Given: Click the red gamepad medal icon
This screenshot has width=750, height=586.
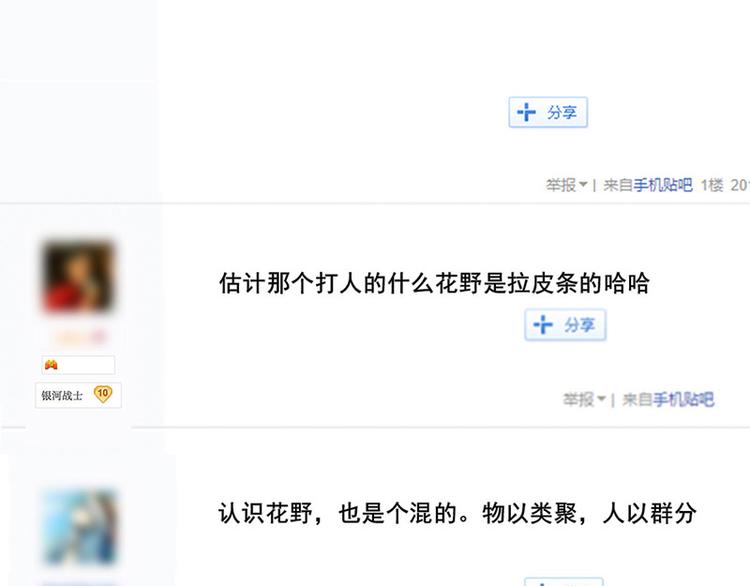Looking at the screenshot, I should [x=51, y=365].
